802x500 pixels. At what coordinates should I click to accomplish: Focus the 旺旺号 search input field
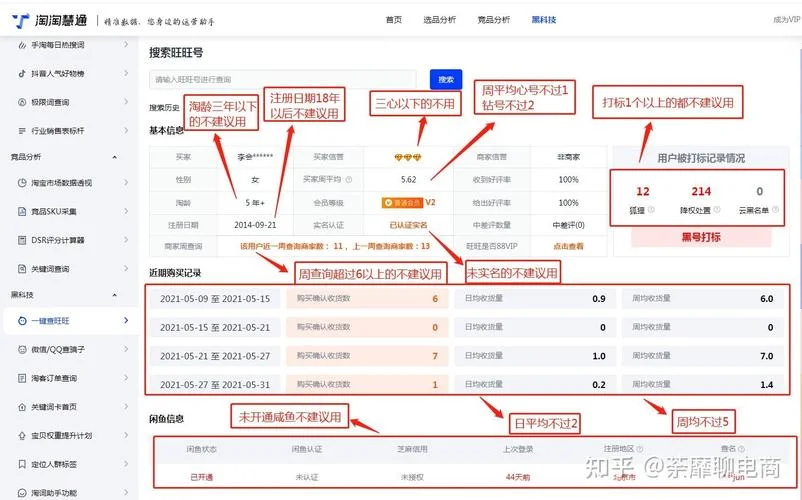(283, 80)
